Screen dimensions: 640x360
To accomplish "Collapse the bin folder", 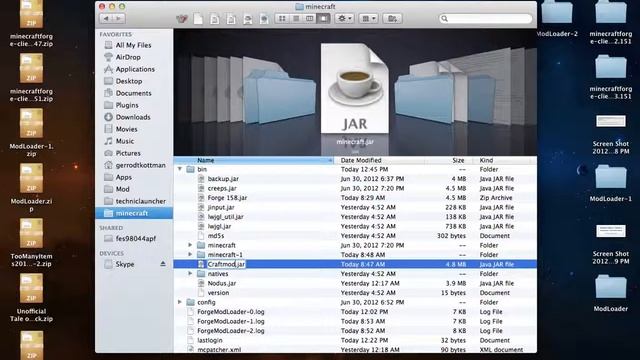I will (x=180, y=169).
